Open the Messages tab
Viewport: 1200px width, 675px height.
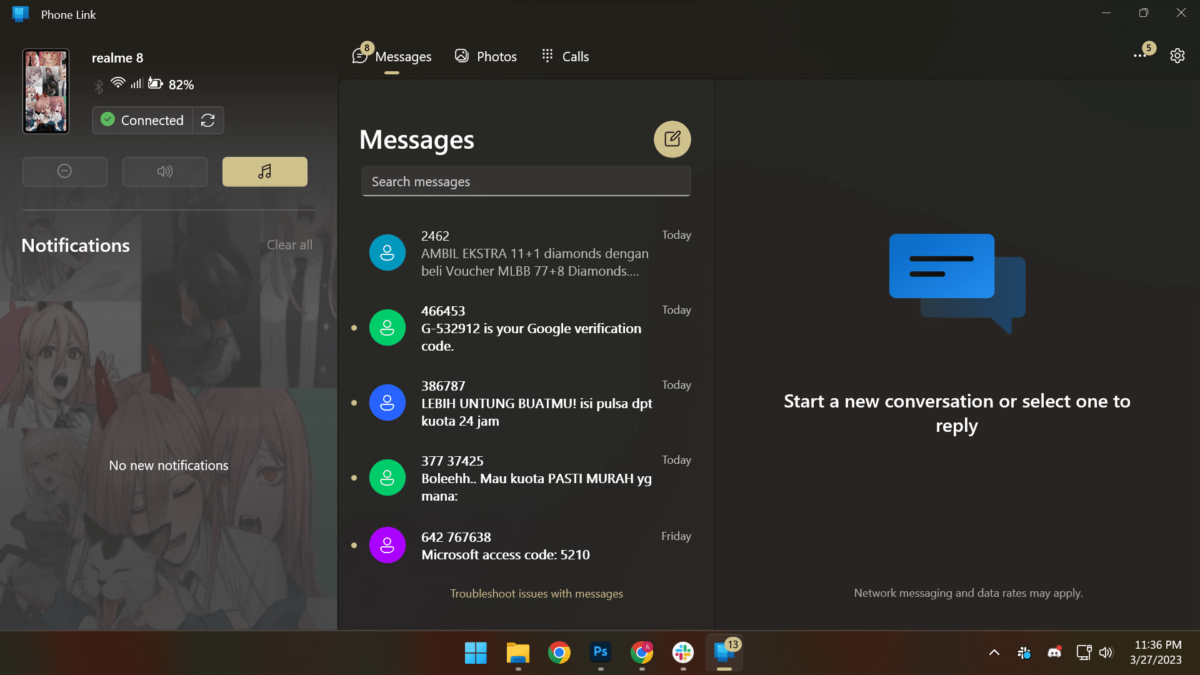[x=393, y=57]
